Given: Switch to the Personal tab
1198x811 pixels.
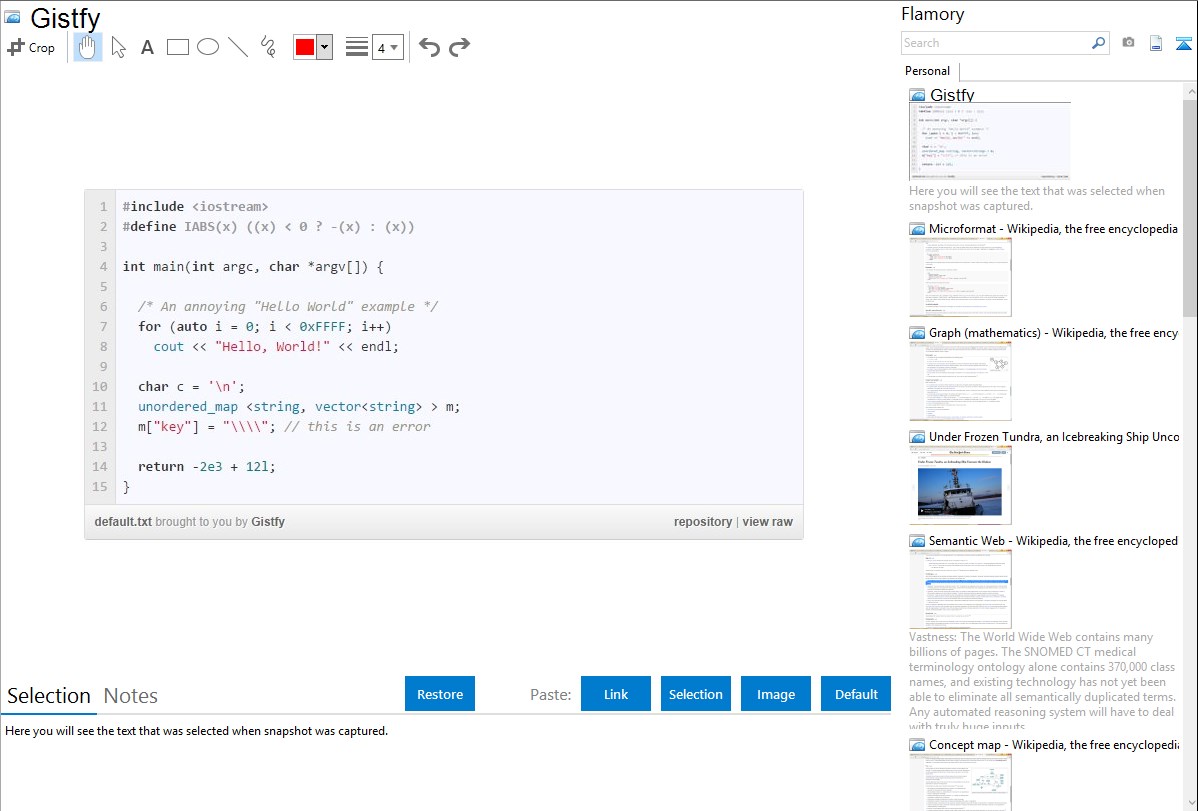Looking at the screenshot, I should click(x=928, y=71).
